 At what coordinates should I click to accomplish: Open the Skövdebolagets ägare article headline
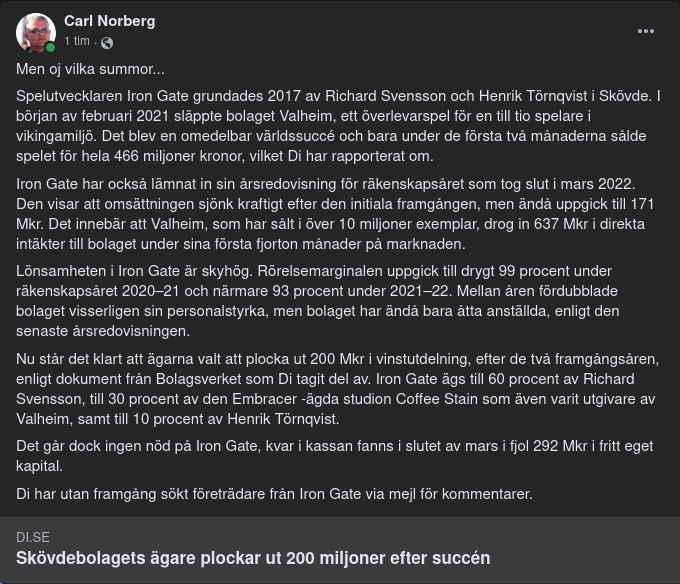pyautogui.click(x=253, y=558)
